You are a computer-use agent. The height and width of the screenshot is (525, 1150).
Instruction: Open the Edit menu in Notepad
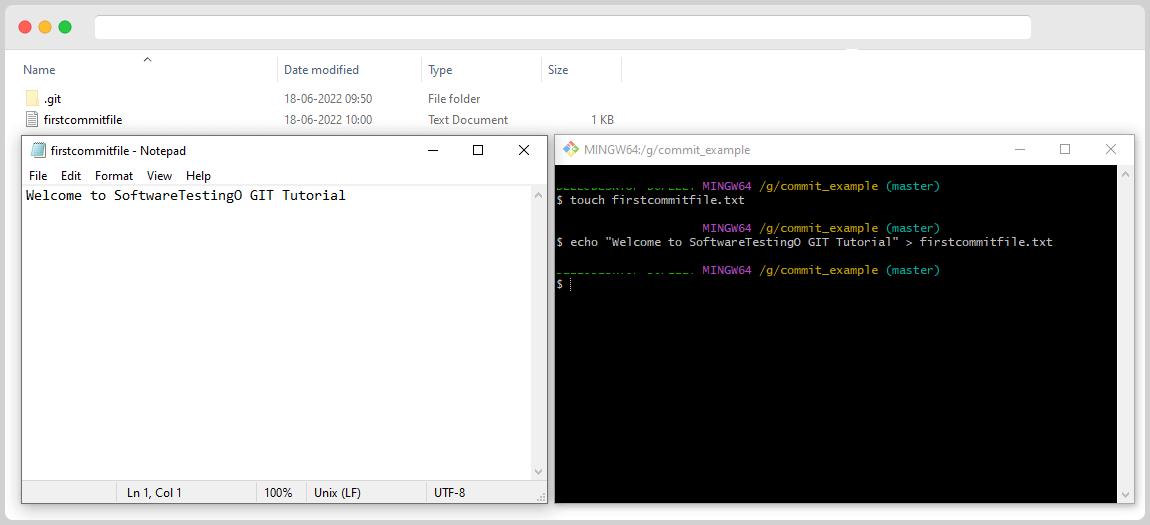click(71, 176)
